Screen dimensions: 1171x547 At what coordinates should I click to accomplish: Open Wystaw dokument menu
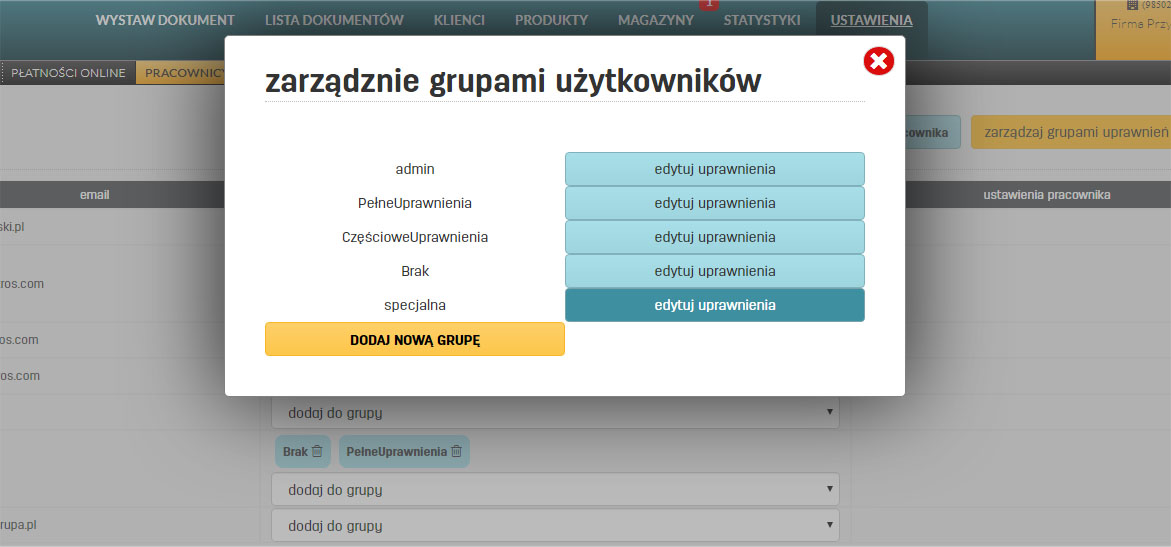pyautogui.click(x=165, y=20)
